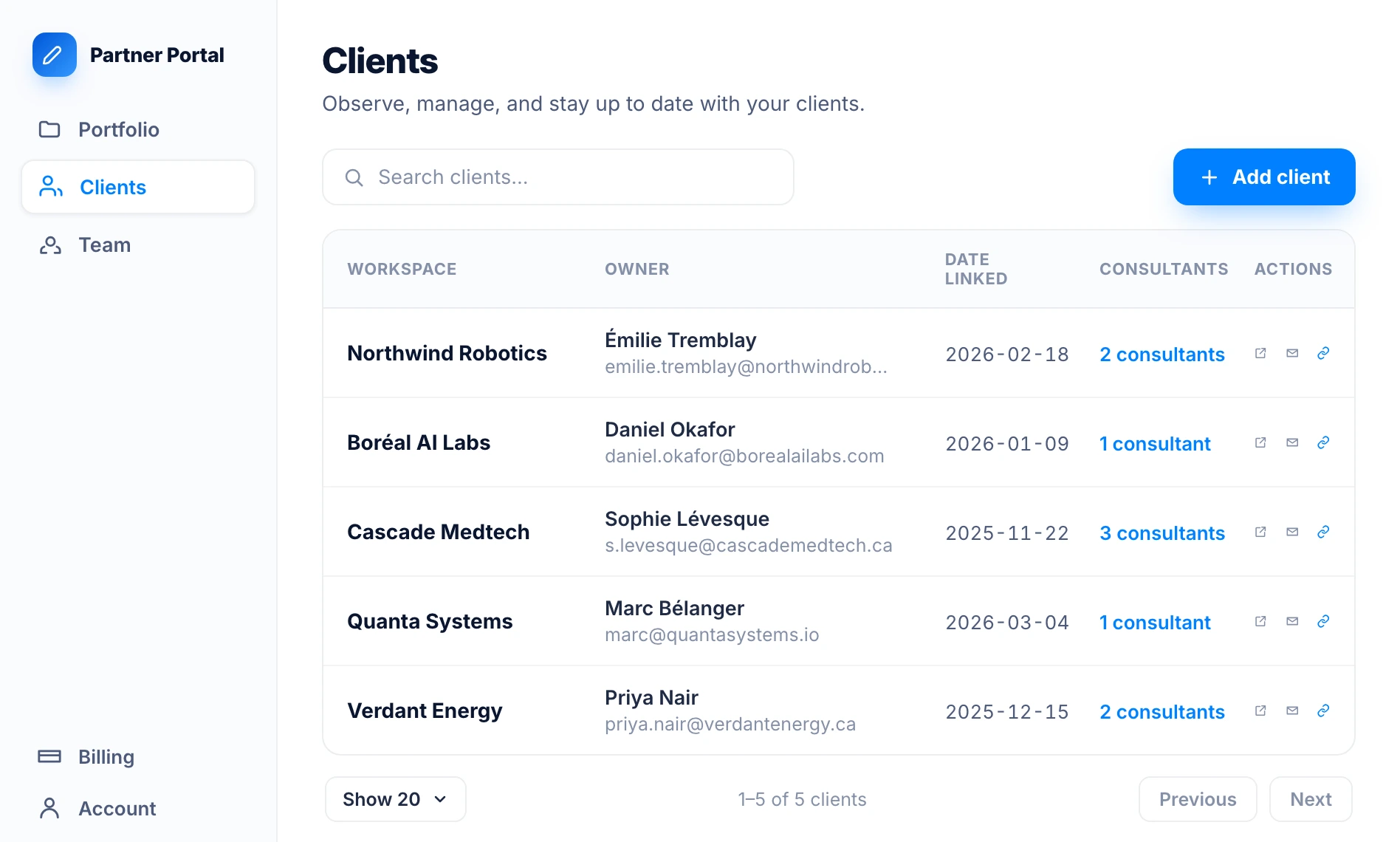Go to the Team page
This screenshot has height=842, width=1400.
138,244
